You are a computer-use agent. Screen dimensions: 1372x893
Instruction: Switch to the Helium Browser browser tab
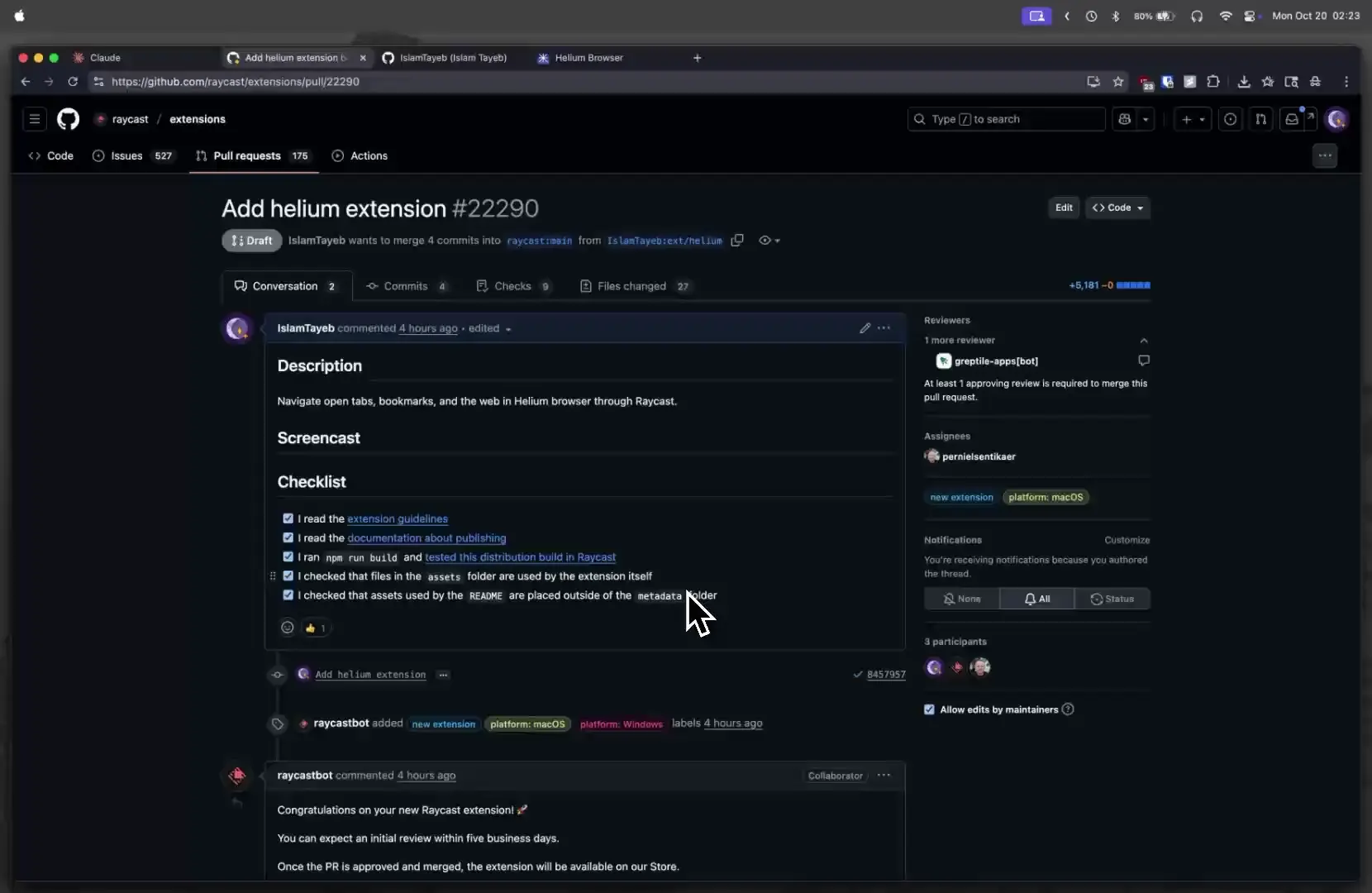coord(588,58)
